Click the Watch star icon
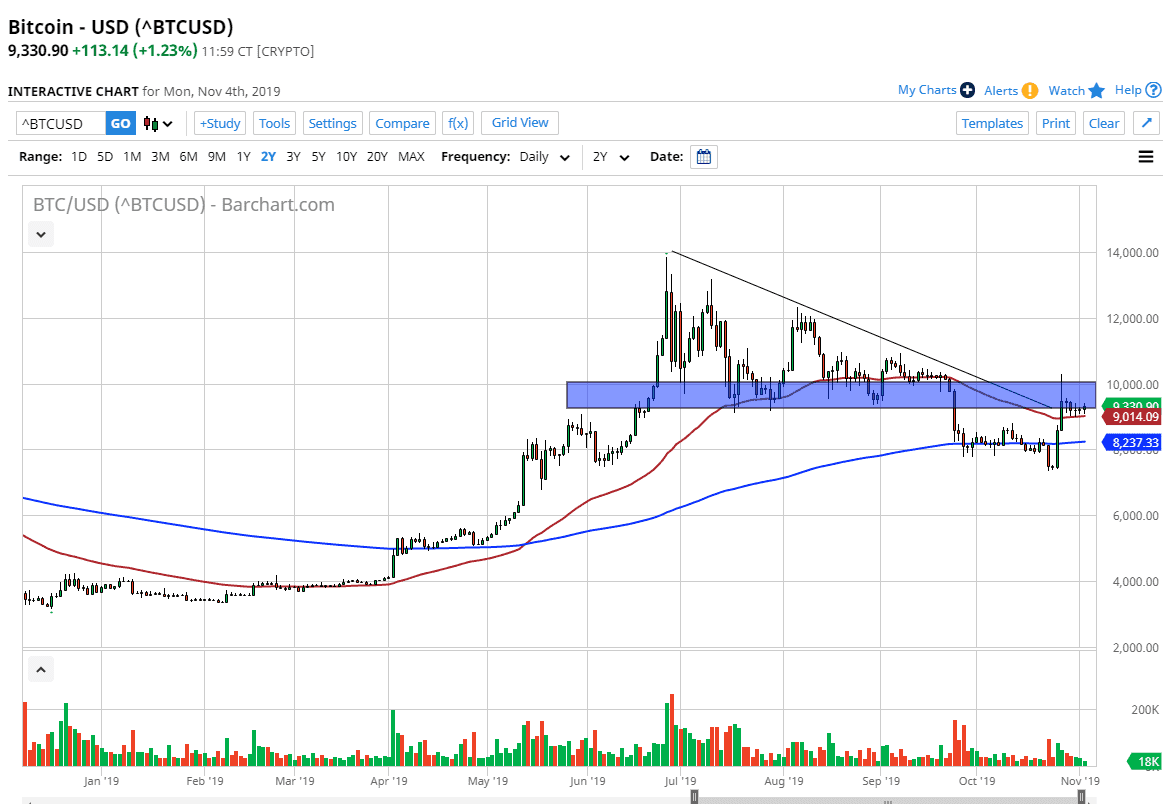The image size is (1167, 804). tap(1096, 89)
